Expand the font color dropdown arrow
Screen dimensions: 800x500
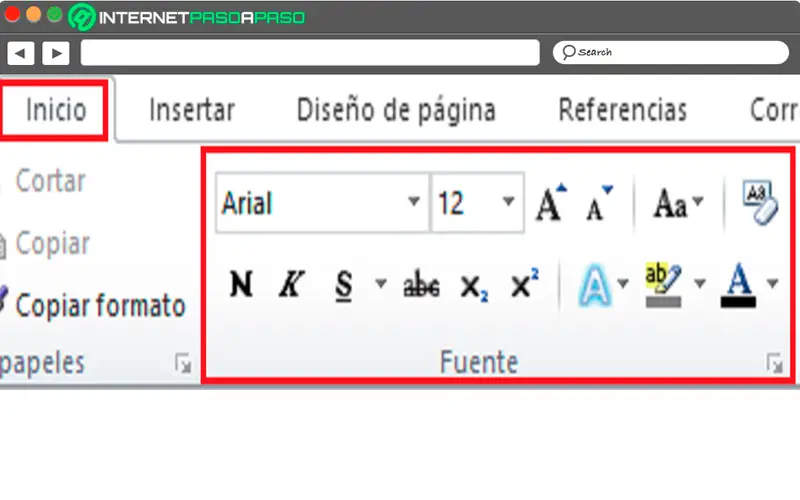(772, 283)
